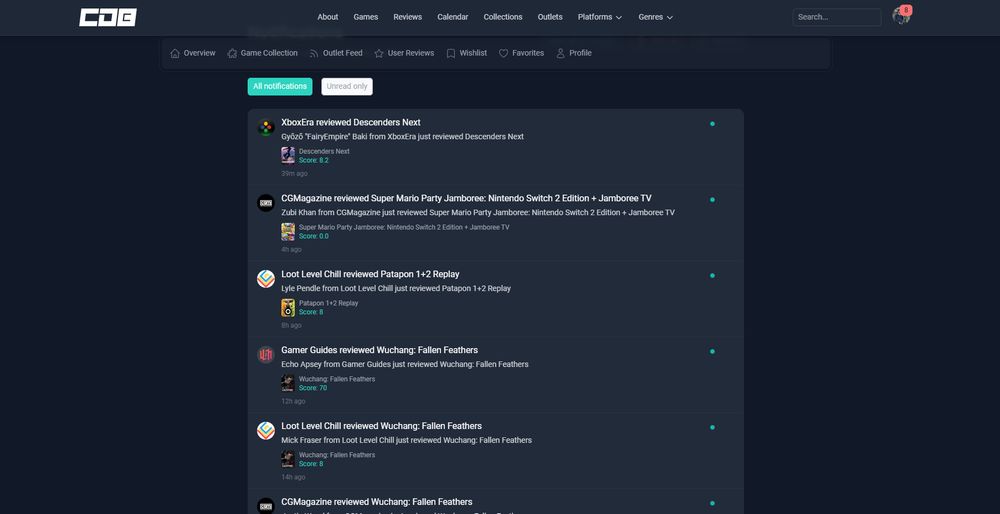The image size is (1000, 514).
Task: Toggle unread dot on Patapon 1+2 Replay notification
Action: click(712, 275)
